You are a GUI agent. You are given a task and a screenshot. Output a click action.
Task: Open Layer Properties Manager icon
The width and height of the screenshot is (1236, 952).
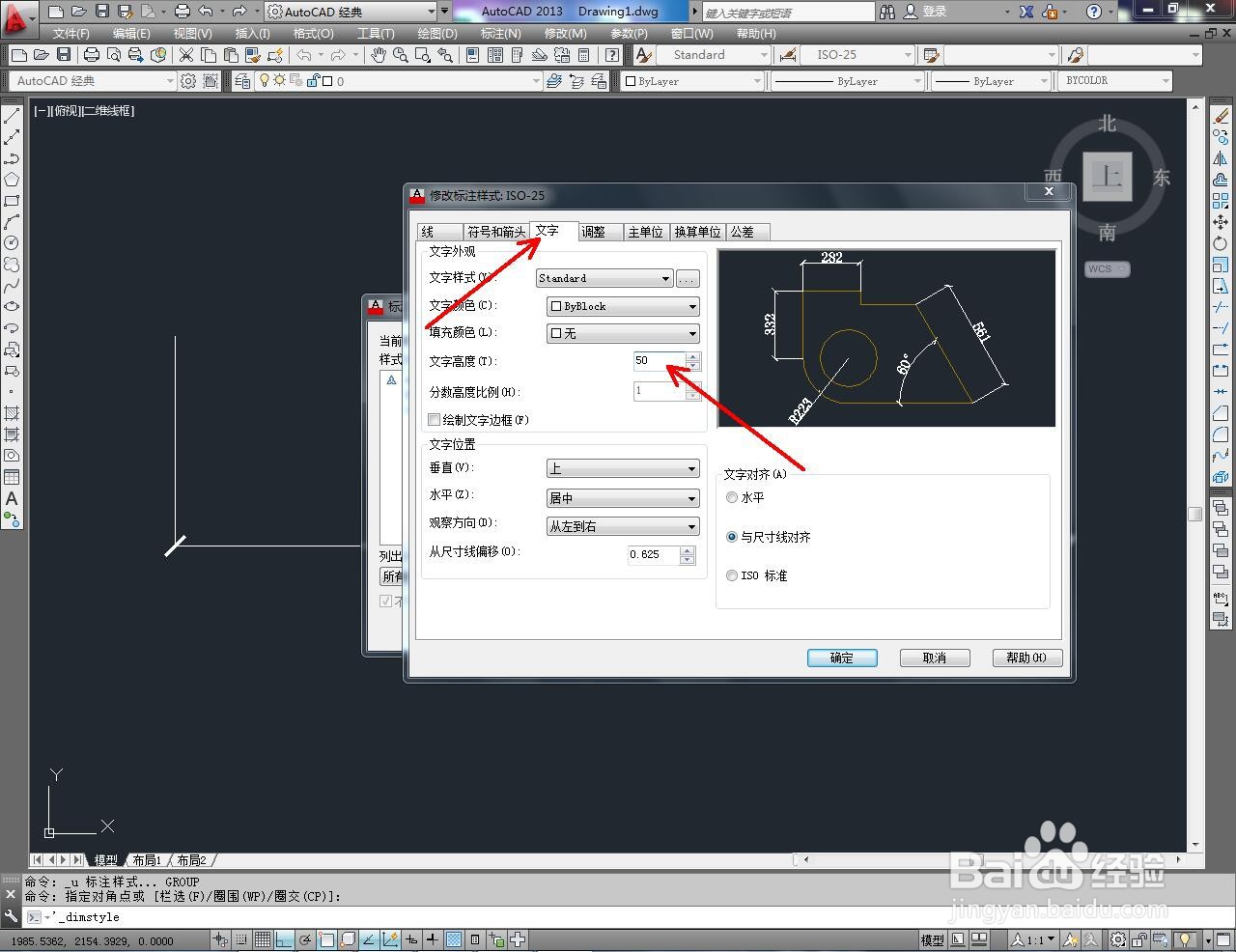242,81
